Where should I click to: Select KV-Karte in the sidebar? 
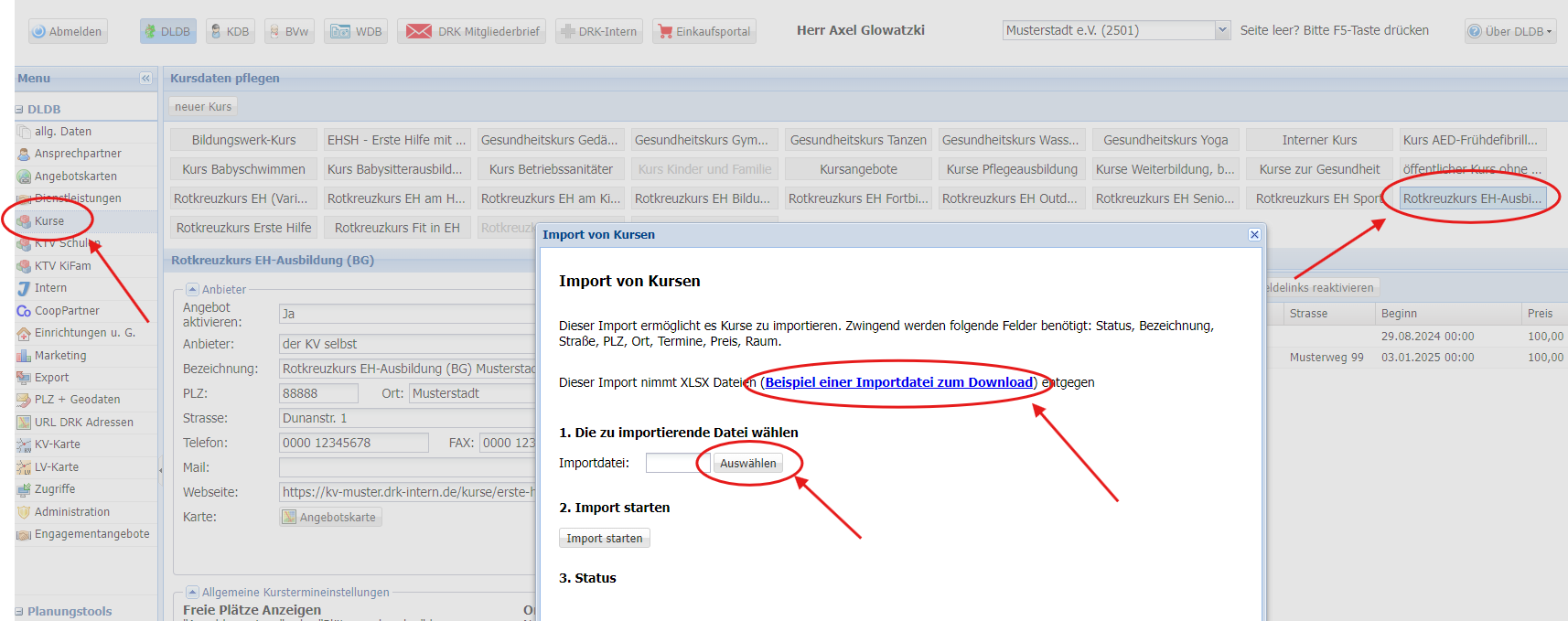tap(57, 444)
